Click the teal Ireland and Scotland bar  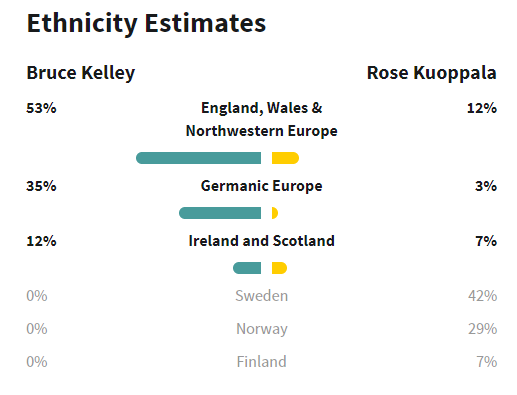[x=247, y=268]
